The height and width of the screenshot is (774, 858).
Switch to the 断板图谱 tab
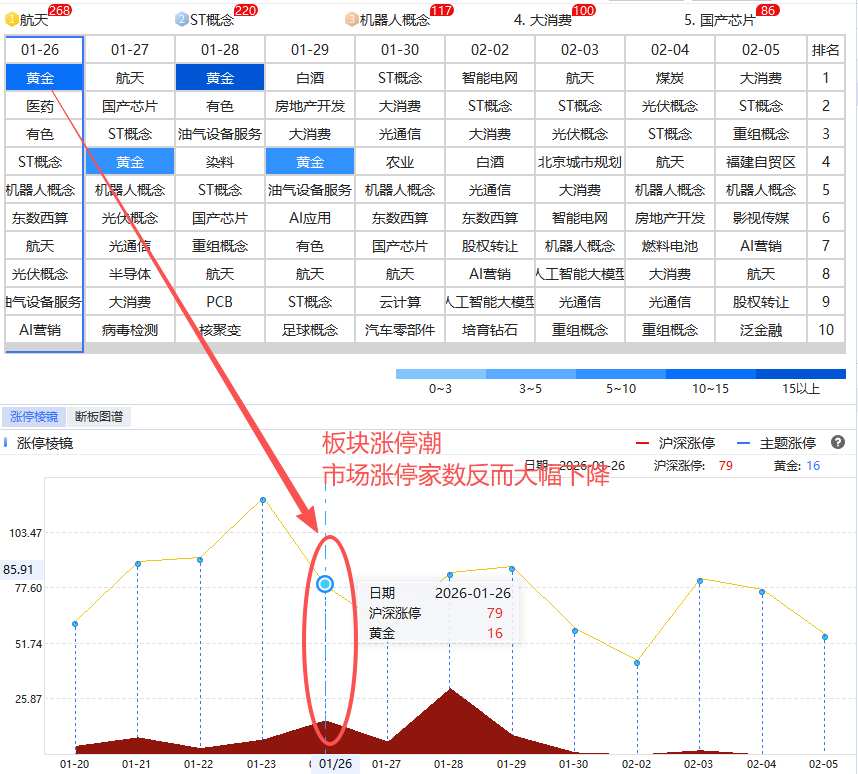pos(100,417)
